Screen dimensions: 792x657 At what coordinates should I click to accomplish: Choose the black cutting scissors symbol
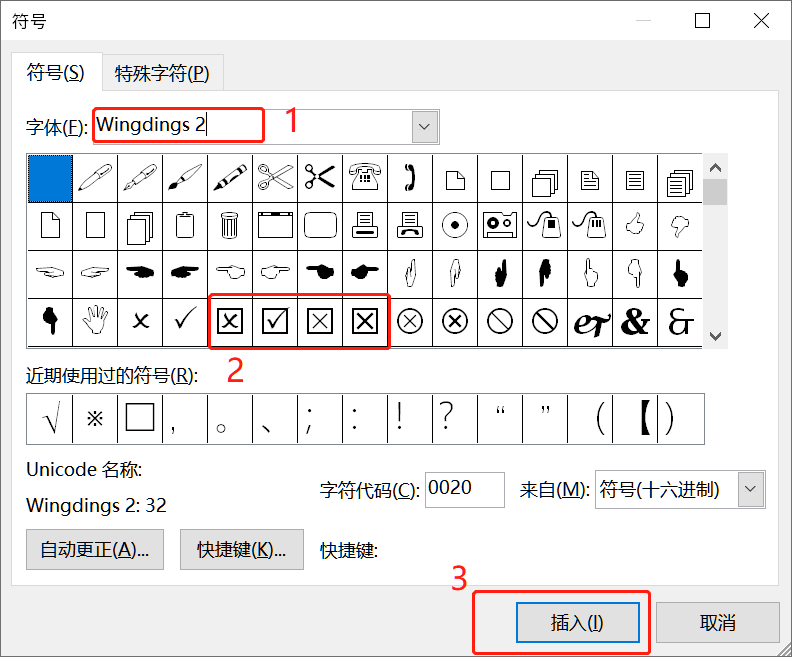pyautogui.click(x=320, y=179)
